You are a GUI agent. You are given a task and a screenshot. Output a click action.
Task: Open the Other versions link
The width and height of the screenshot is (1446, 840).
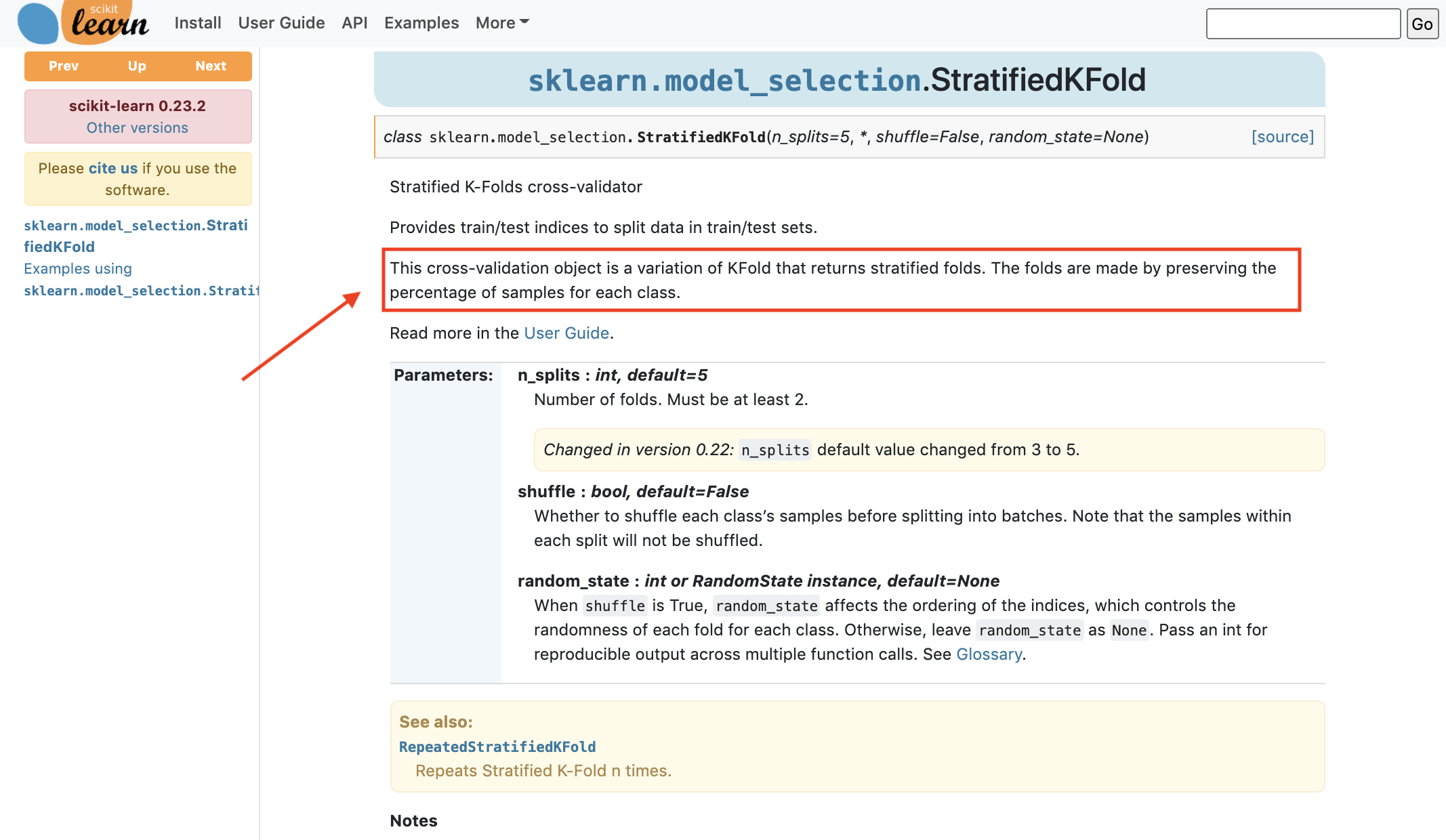138,128
